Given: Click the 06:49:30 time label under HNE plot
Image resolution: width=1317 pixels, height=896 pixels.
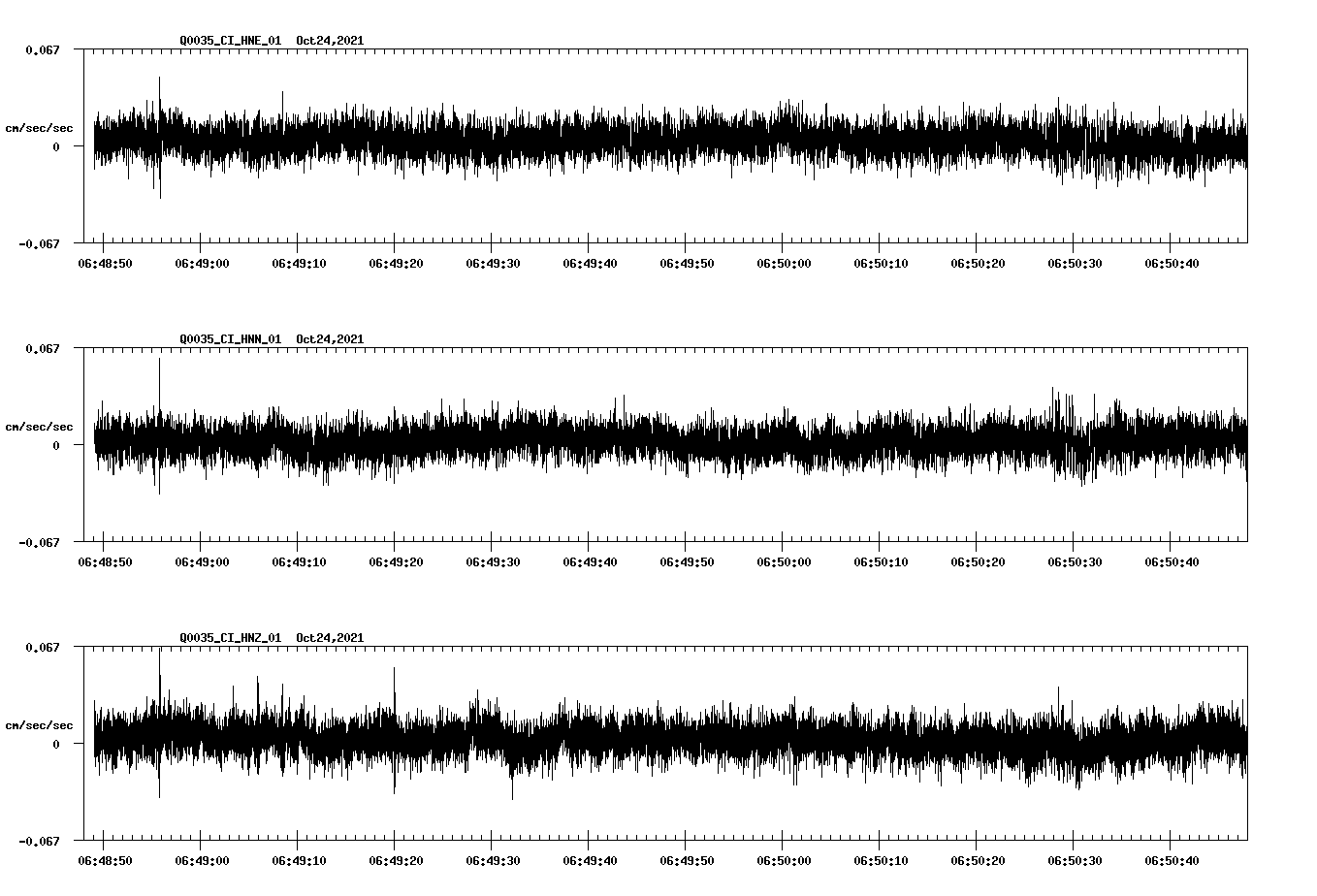Looking at the screenshot, I should pyautogui.click(x=493, y=264).
